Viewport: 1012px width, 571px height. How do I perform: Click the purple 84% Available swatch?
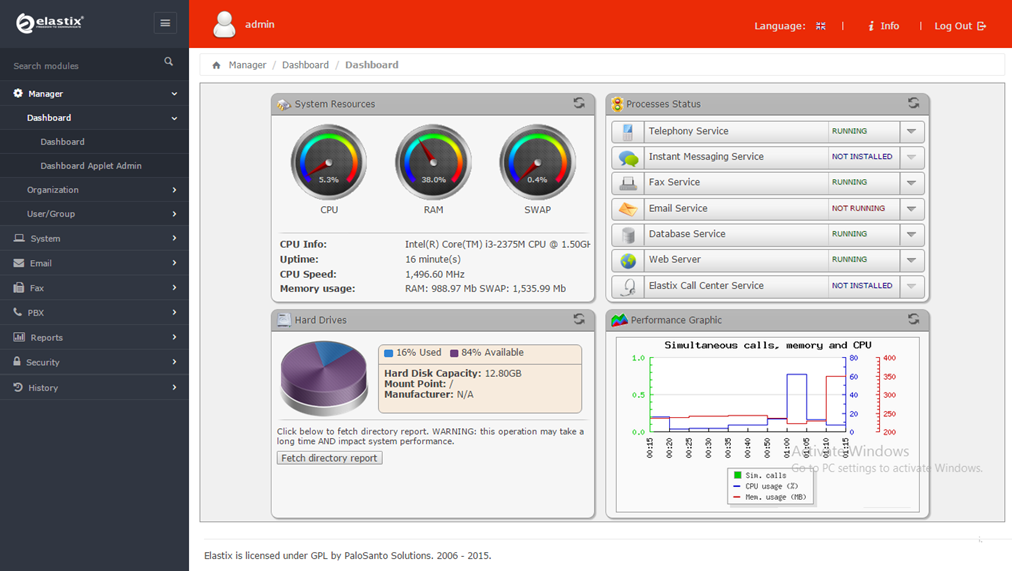[454, 353]
